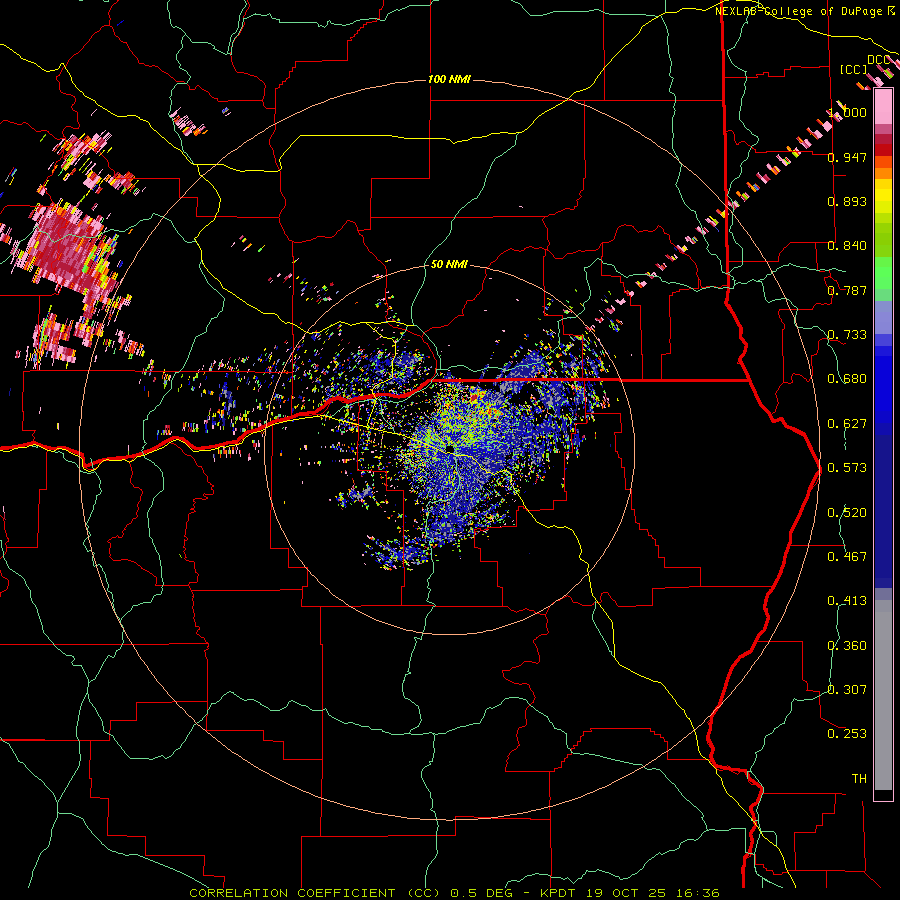Image resolution: width=900 pixels, height=900 pixels.
Task: Click the [CC] legend header label
Action: click(x=854, y=69)
